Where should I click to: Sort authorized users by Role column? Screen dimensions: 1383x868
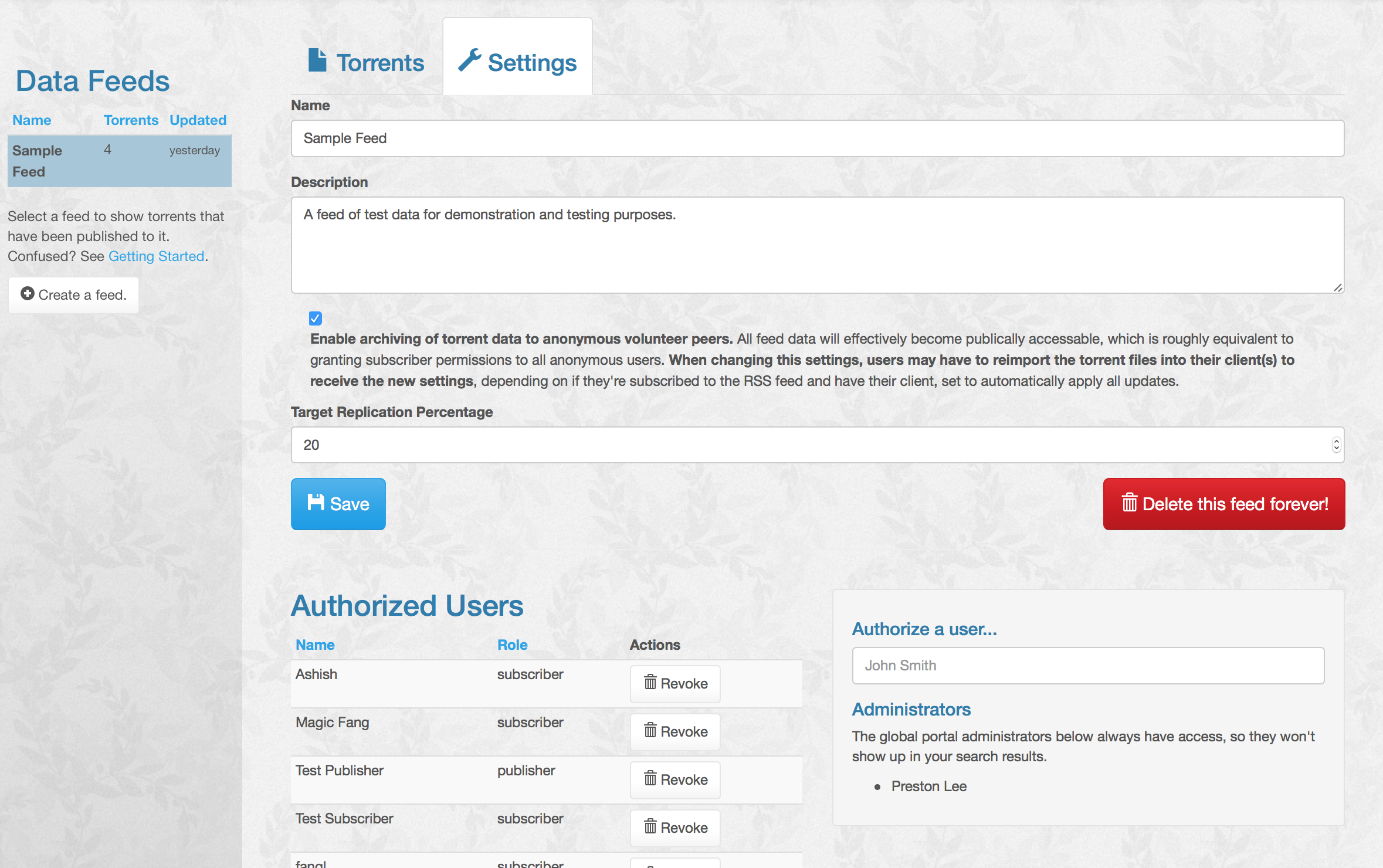coord(512,645)
